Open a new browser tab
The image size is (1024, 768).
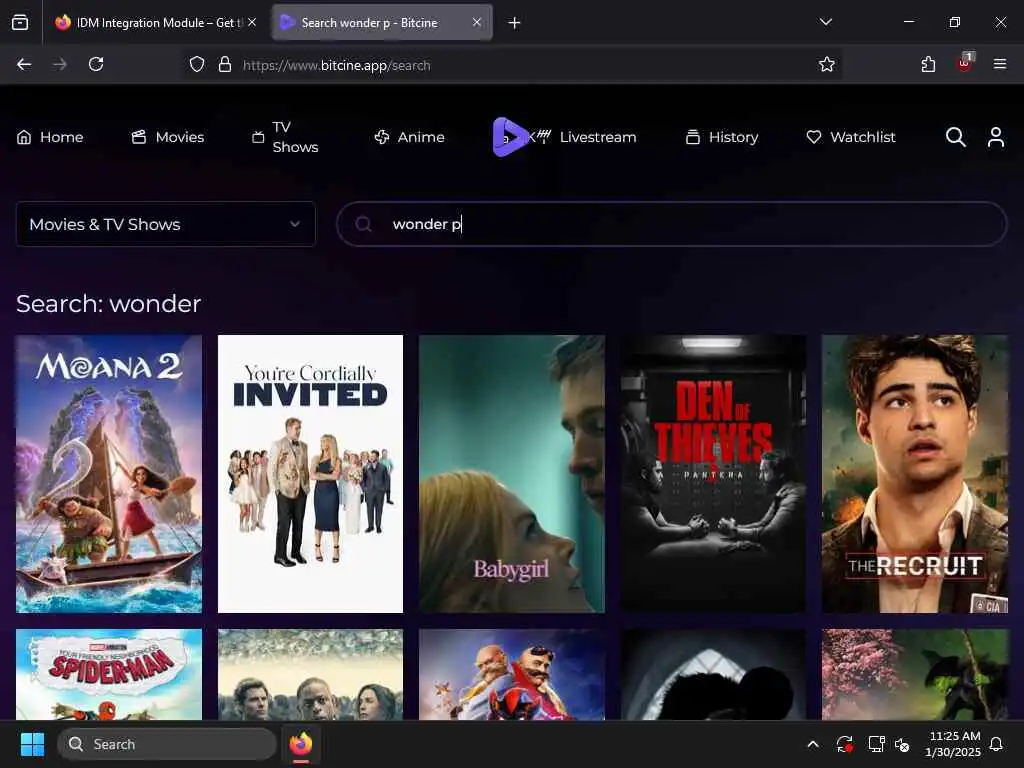[515, 23]
